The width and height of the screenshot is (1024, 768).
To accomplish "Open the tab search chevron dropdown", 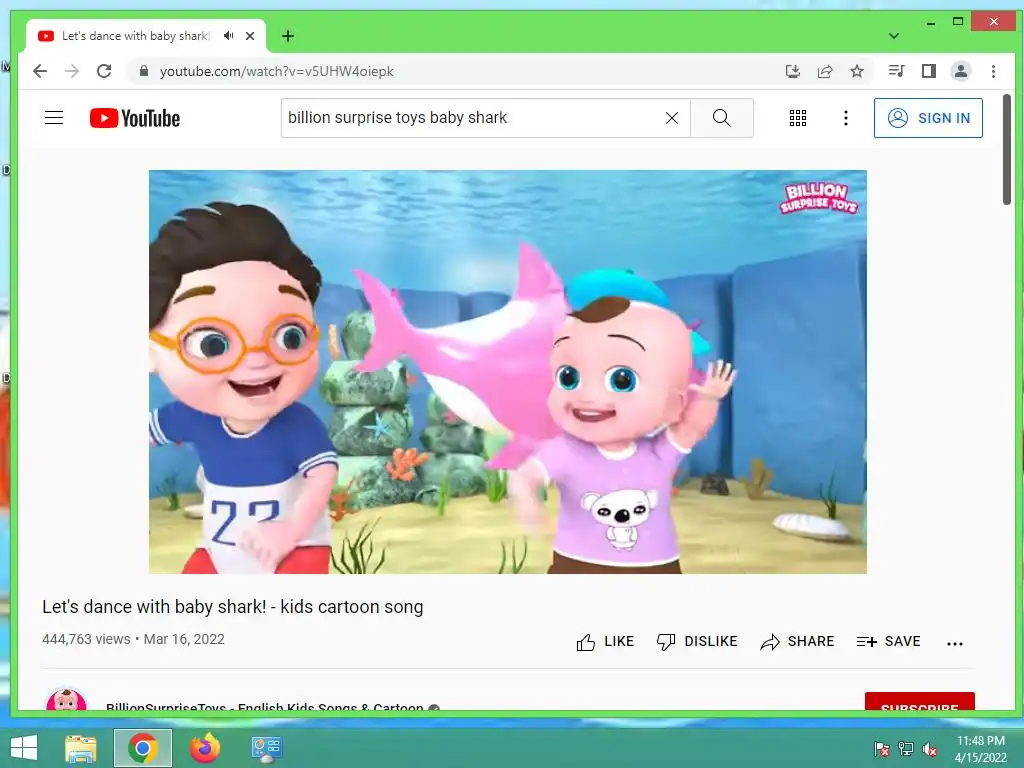I will (x=894, y=36).
